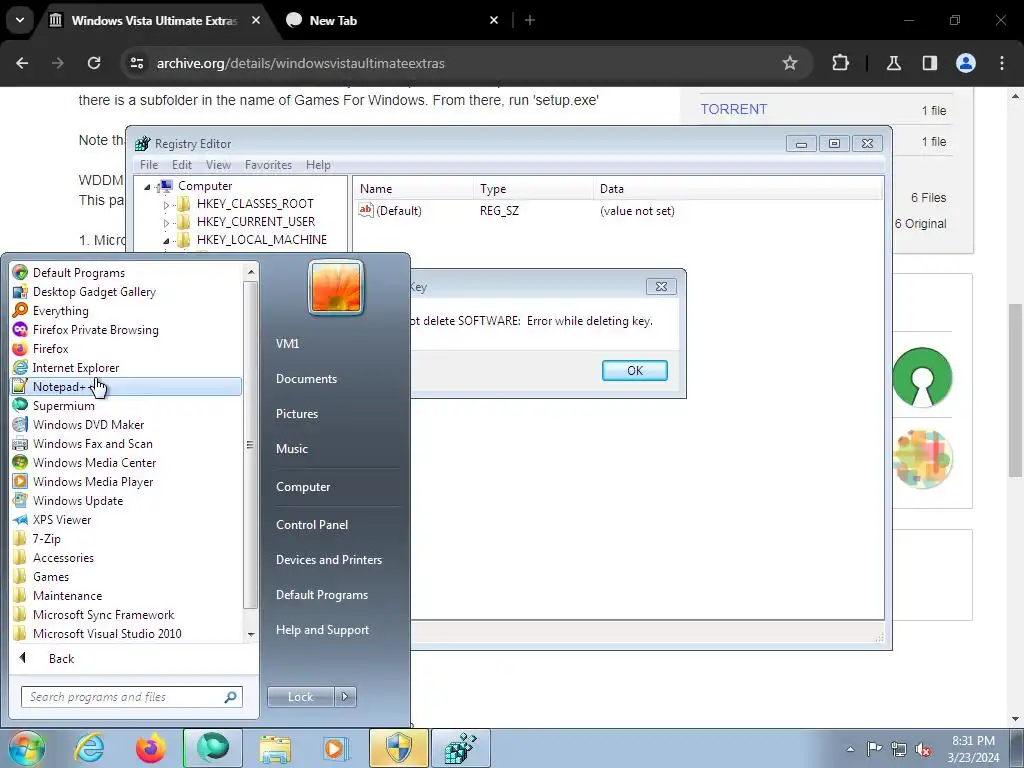This screenshot has height=768, width=1024.
Task: Open Windows Explorer taskbar icon
Action: 275,748
